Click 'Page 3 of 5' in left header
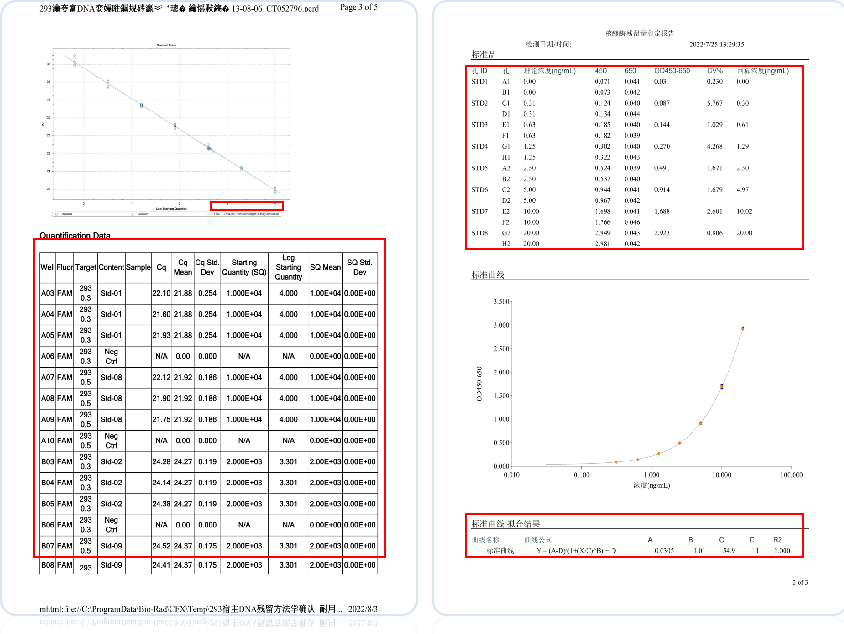 click(359, 7)
